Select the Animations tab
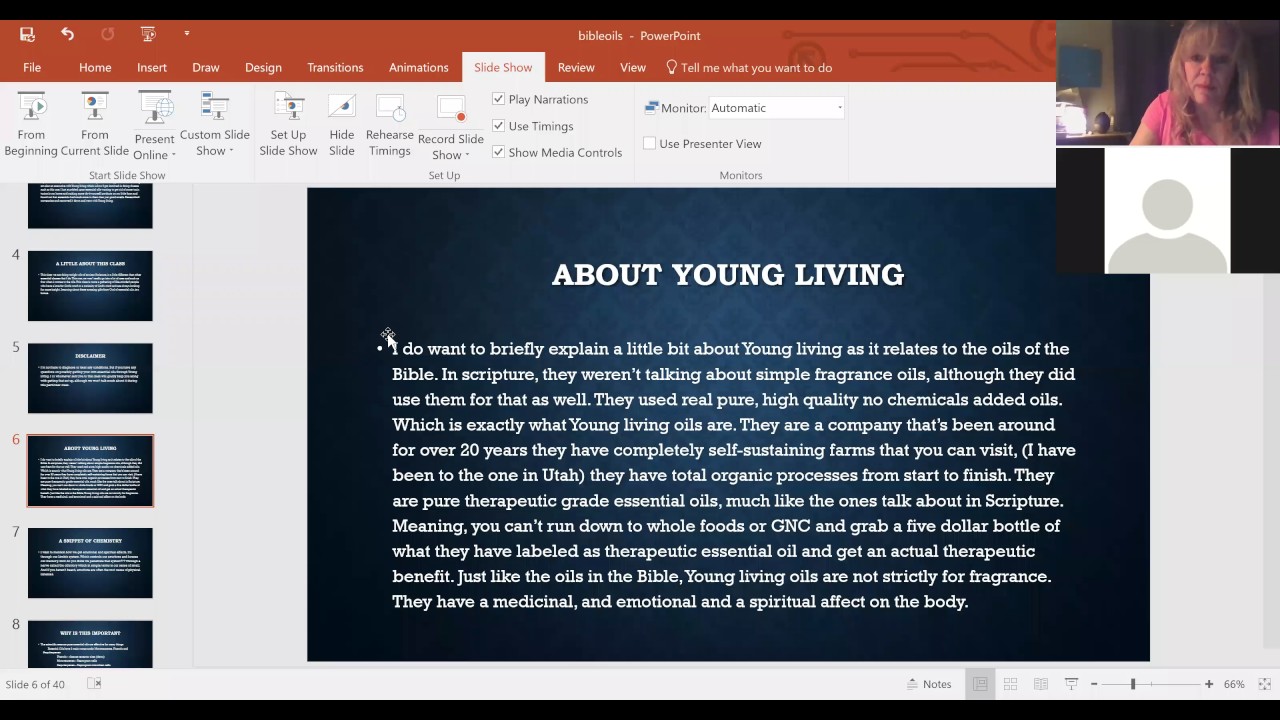Image resolution: width=1280 pixels, height=720 pixels. (419, 67)
